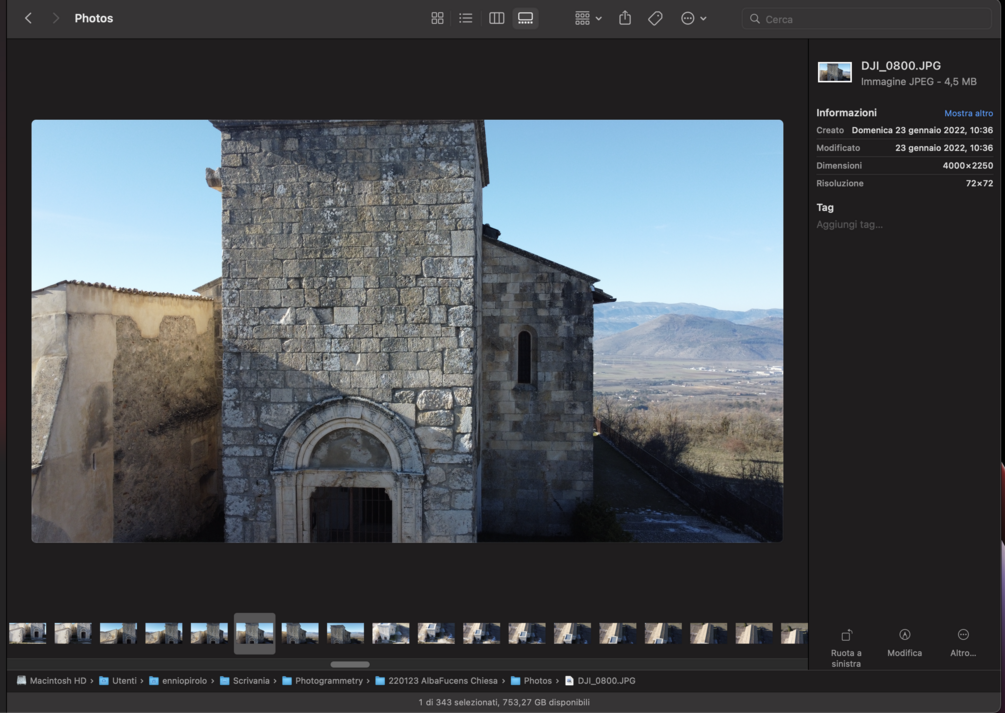Switch to list view
This screenshot has width=1005, height=713.
[x=466, y=19]
